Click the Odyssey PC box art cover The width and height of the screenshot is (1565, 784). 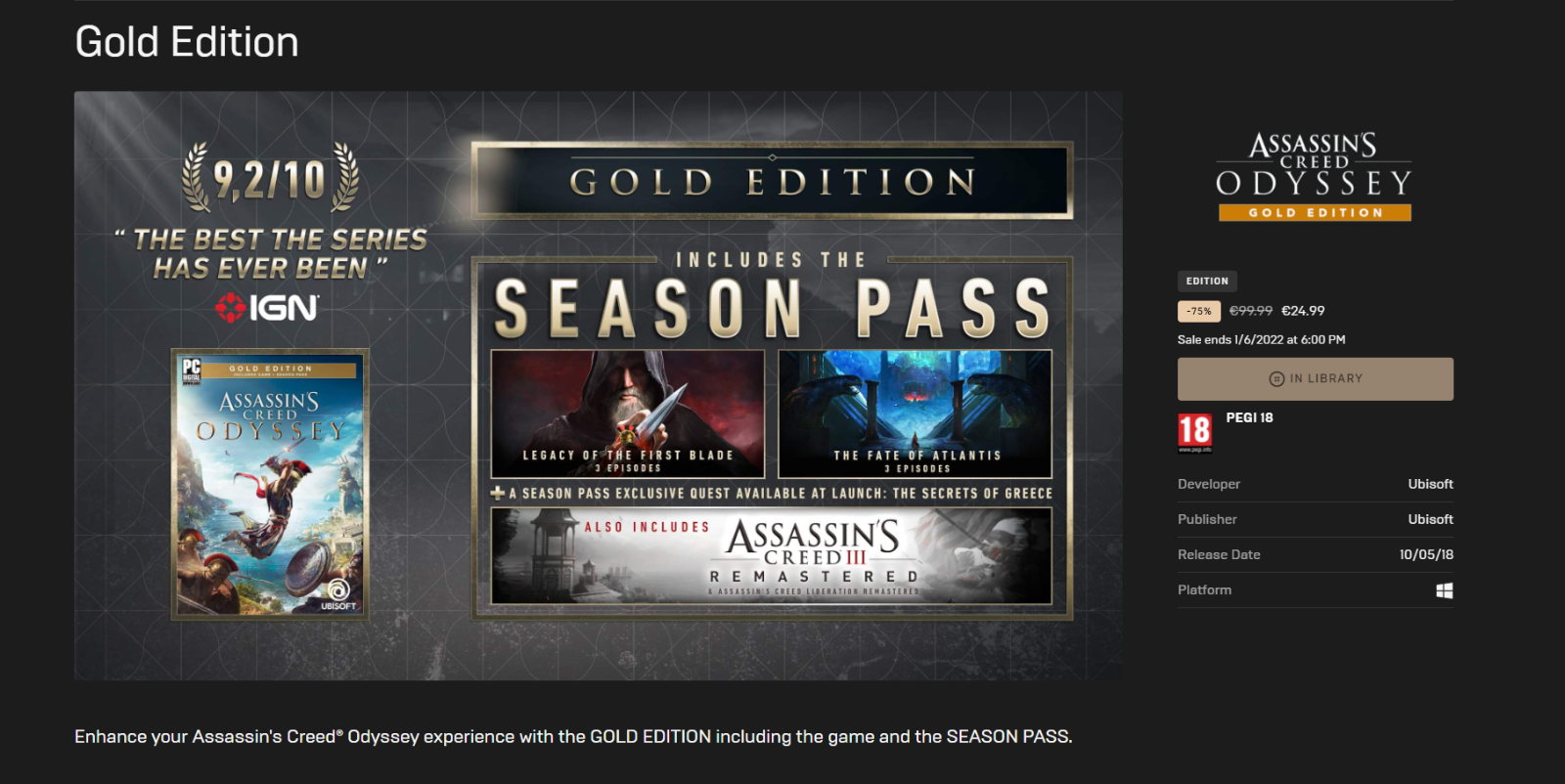tap(270, 484)
